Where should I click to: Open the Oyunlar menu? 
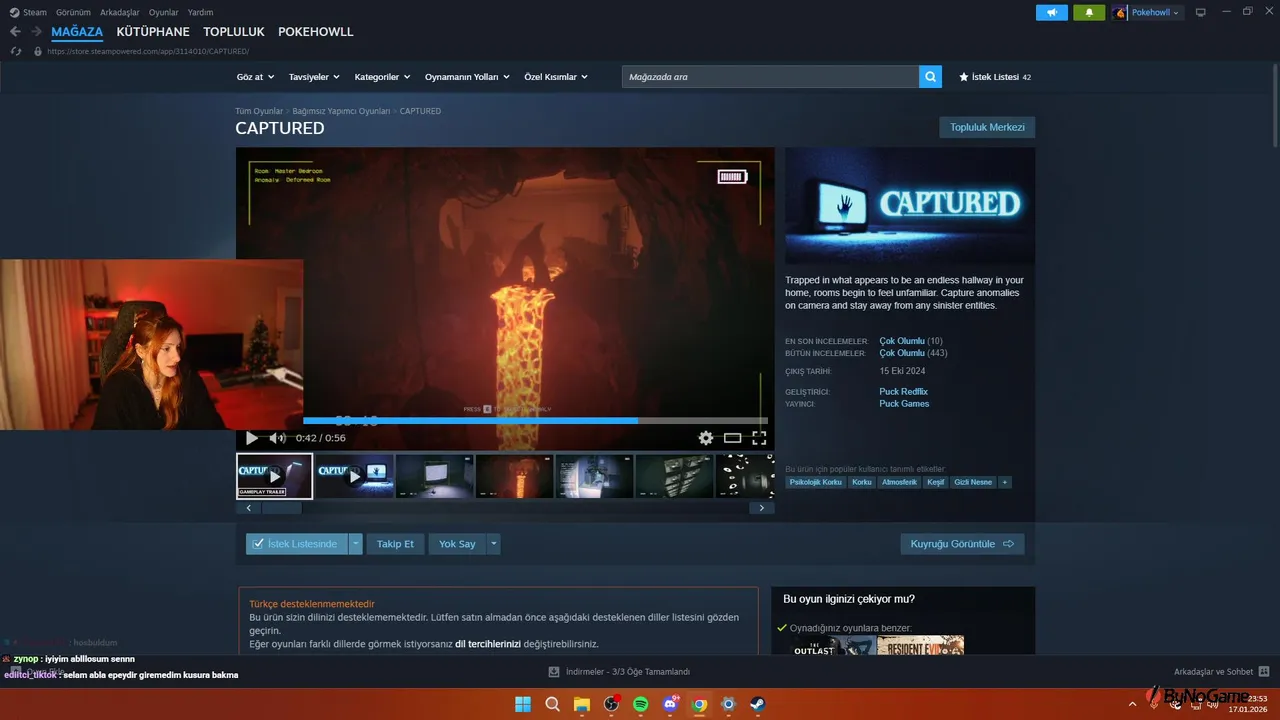(x=164, y=12)
